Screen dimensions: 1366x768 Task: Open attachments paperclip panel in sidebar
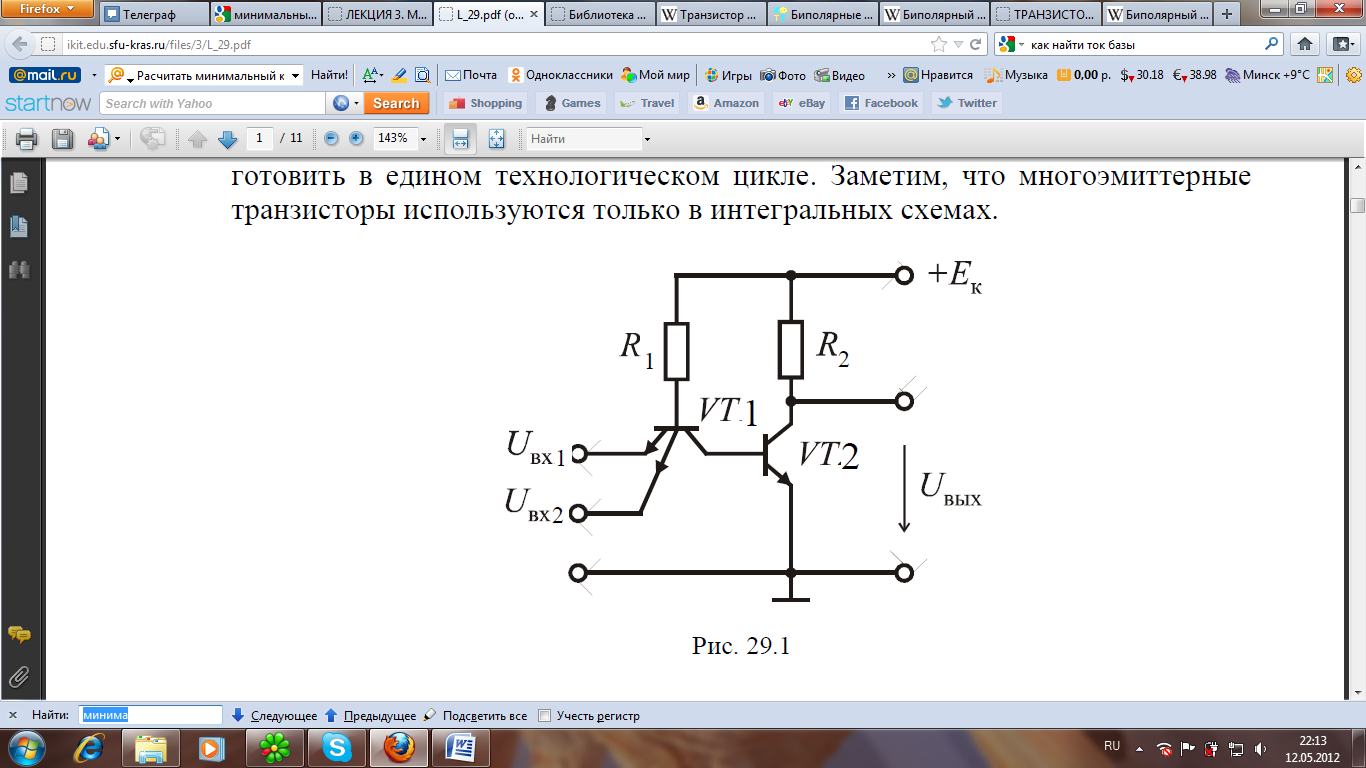19,678
